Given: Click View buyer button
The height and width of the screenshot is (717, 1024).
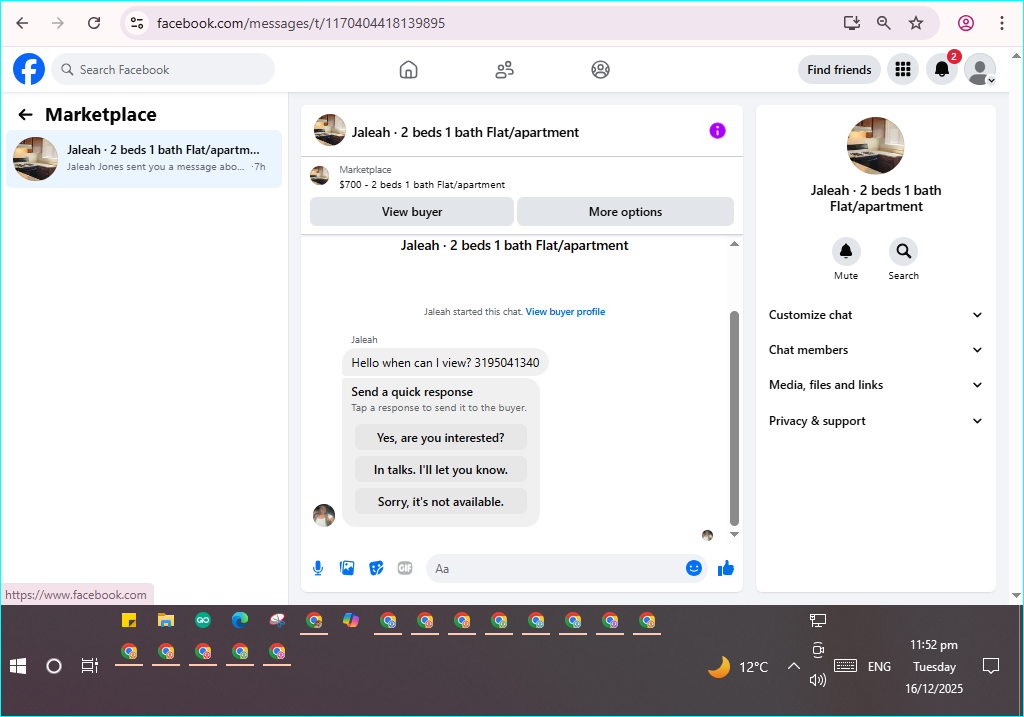Looking at the screenshot, I should tap(411, 212).
